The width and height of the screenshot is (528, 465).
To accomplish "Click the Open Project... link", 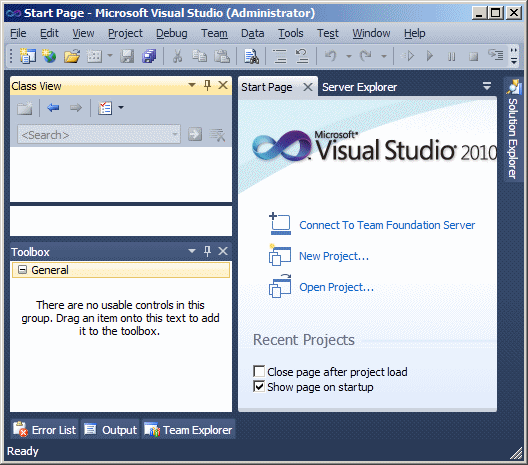I will tap(336, 287).
